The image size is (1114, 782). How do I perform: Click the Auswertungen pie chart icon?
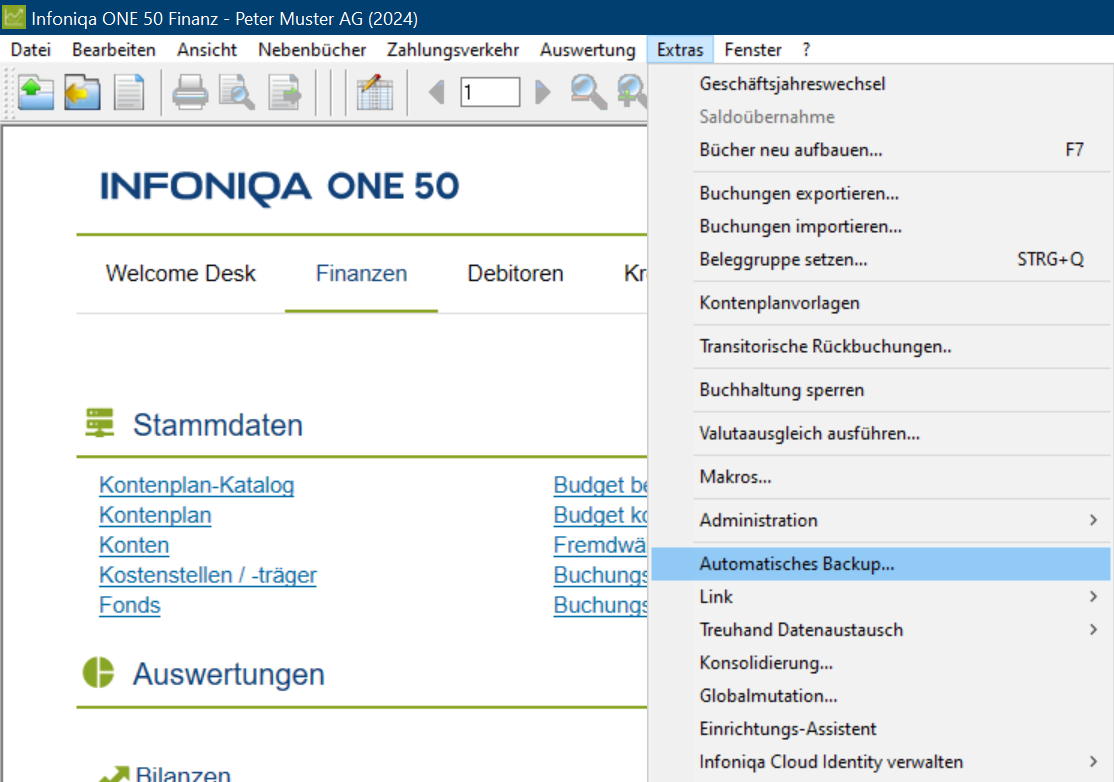pyautogui.click(x=98, y=672)
